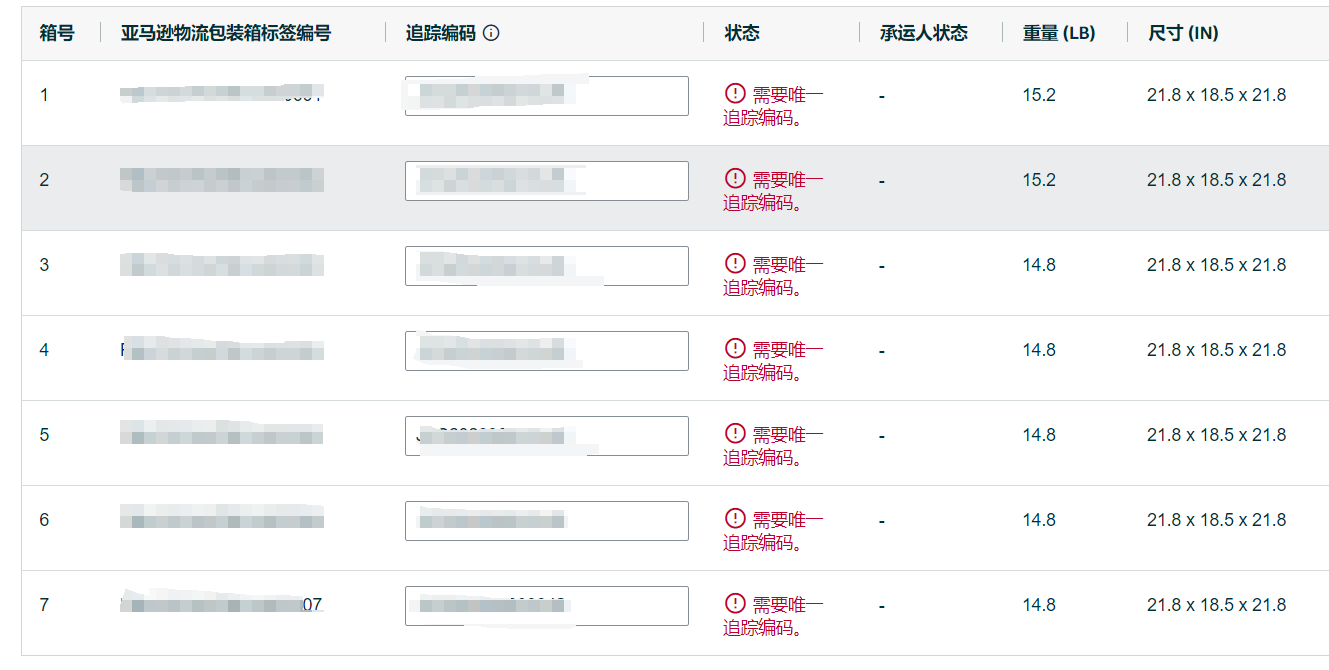Click into box 5 tracking code field
1329x670 pixels.
546,436
